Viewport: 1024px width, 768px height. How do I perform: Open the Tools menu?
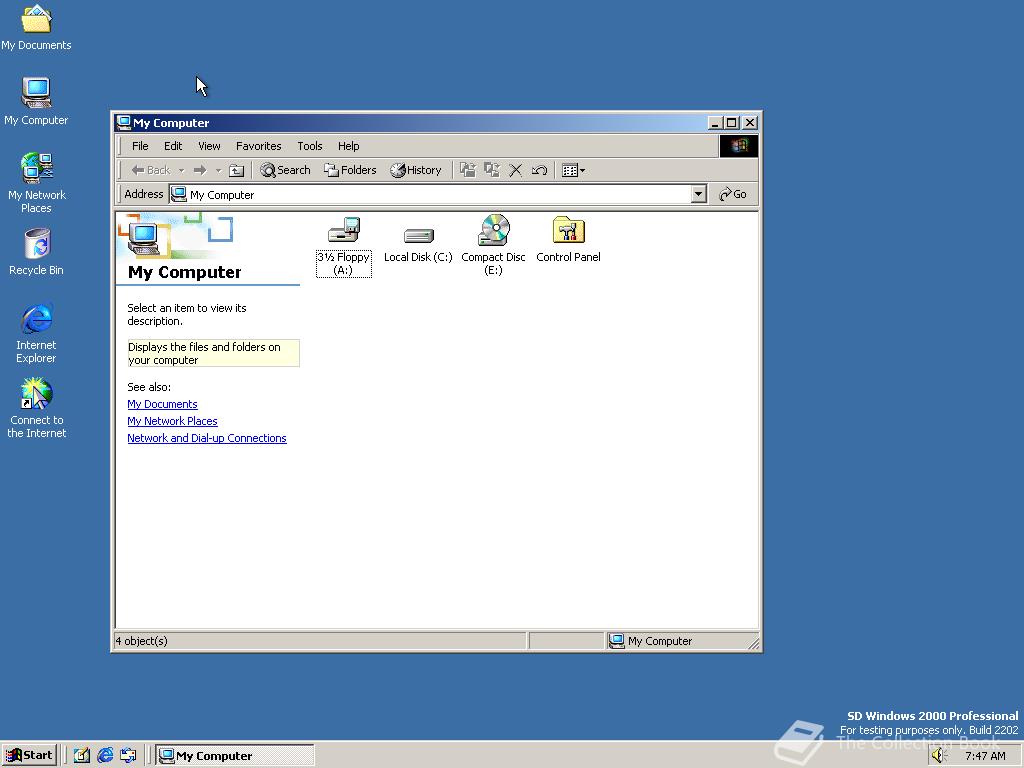click(310, 146)
